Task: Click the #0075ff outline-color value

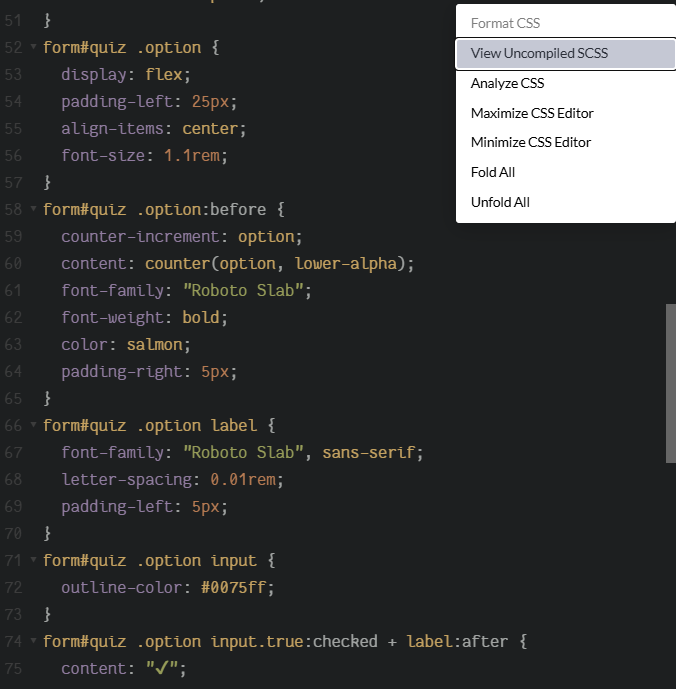Action: pyautogui.click(x=233, y=588)
